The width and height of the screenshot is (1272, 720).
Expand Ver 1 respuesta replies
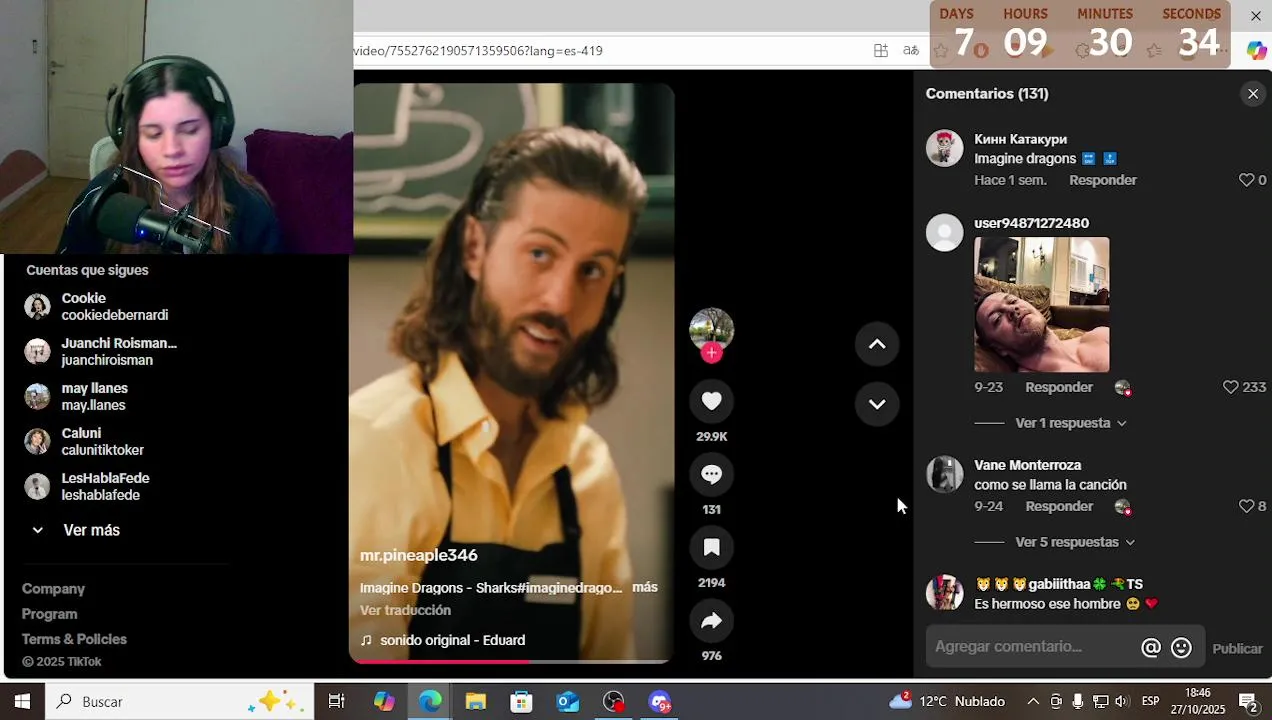click(1070, 423)
